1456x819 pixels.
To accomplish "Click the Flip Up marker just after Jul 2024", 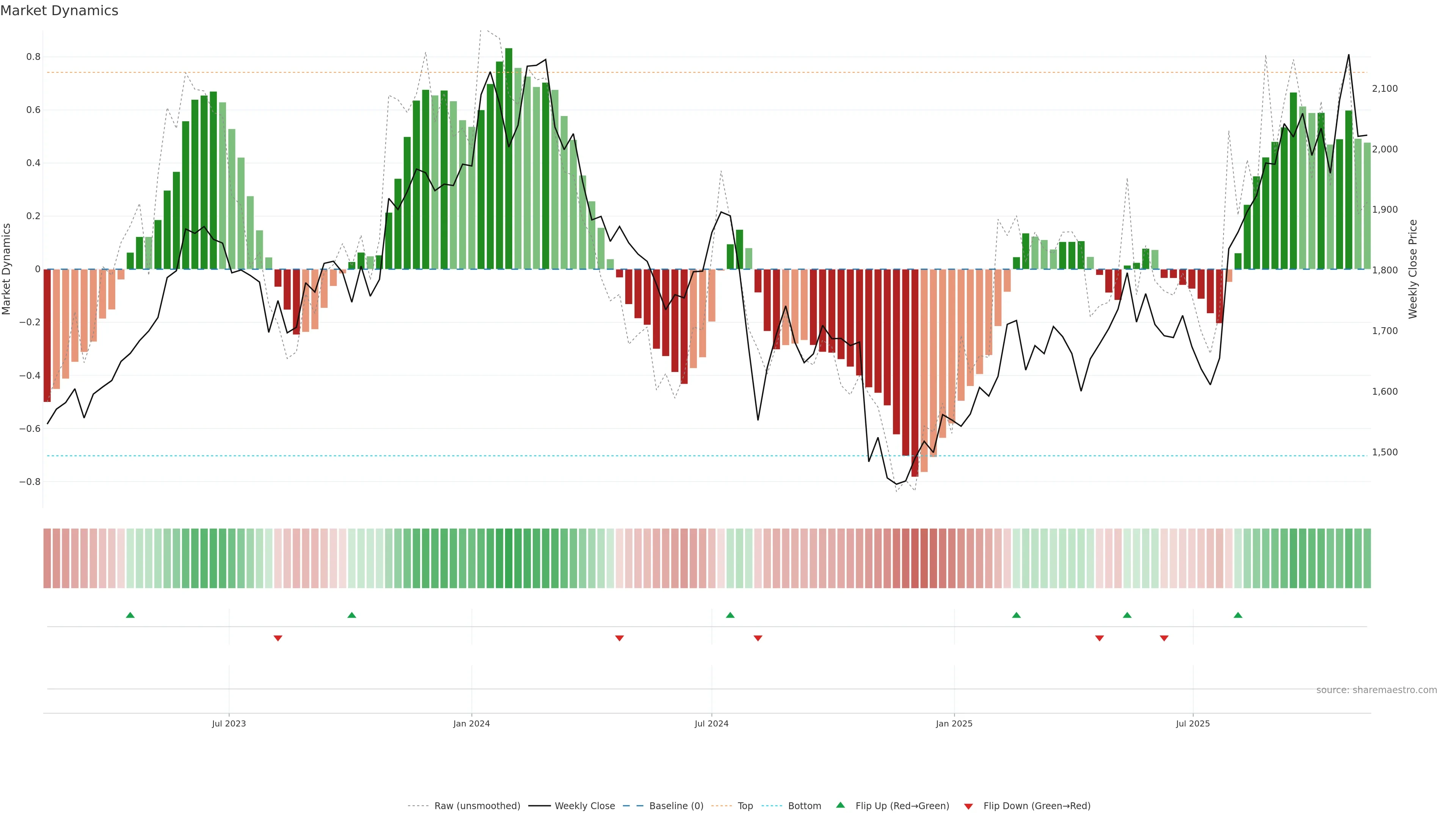I will coord(730,615).
